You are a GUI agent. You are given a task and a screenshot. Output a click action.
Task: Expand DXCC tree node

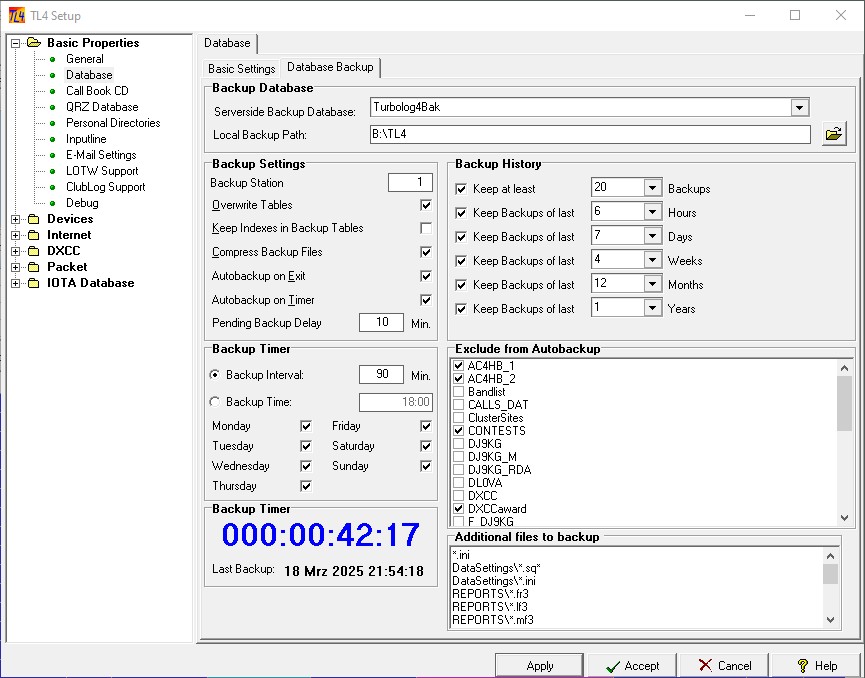coord(15,251)
